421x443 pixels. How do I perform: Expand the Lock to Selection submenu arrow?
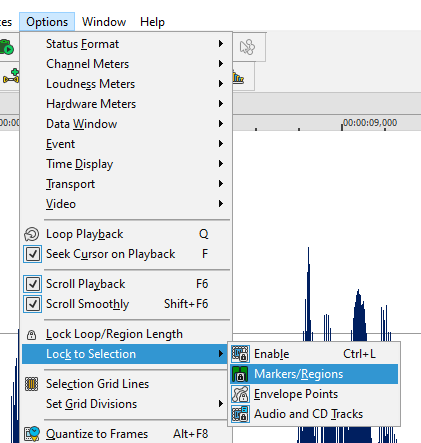(x=221, y=354)
